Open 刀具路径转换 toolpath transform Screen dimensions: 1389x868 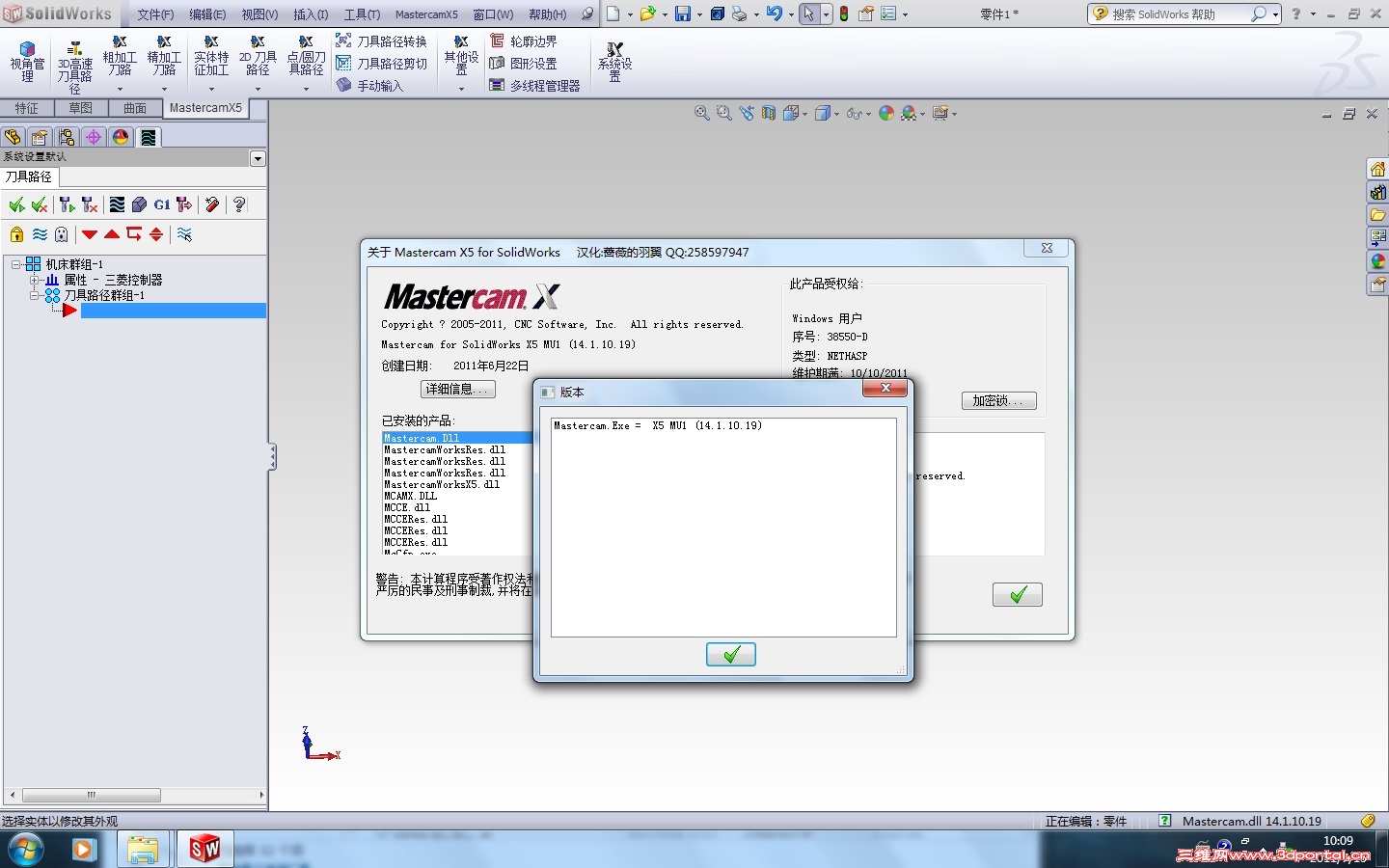point(381,41)
